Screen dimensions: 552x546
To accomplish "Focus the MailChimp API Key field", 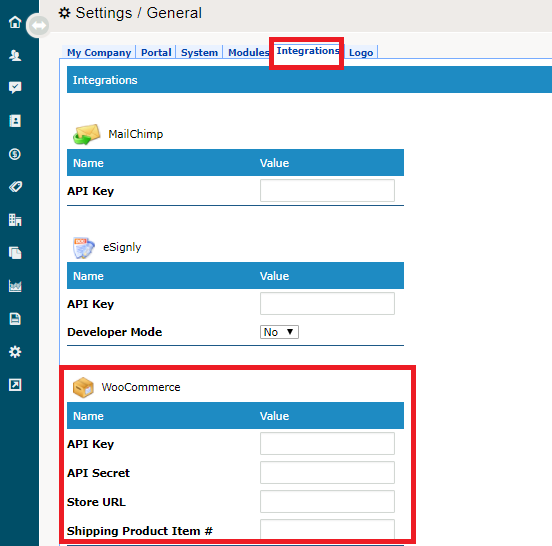I will tap(327, 190).
